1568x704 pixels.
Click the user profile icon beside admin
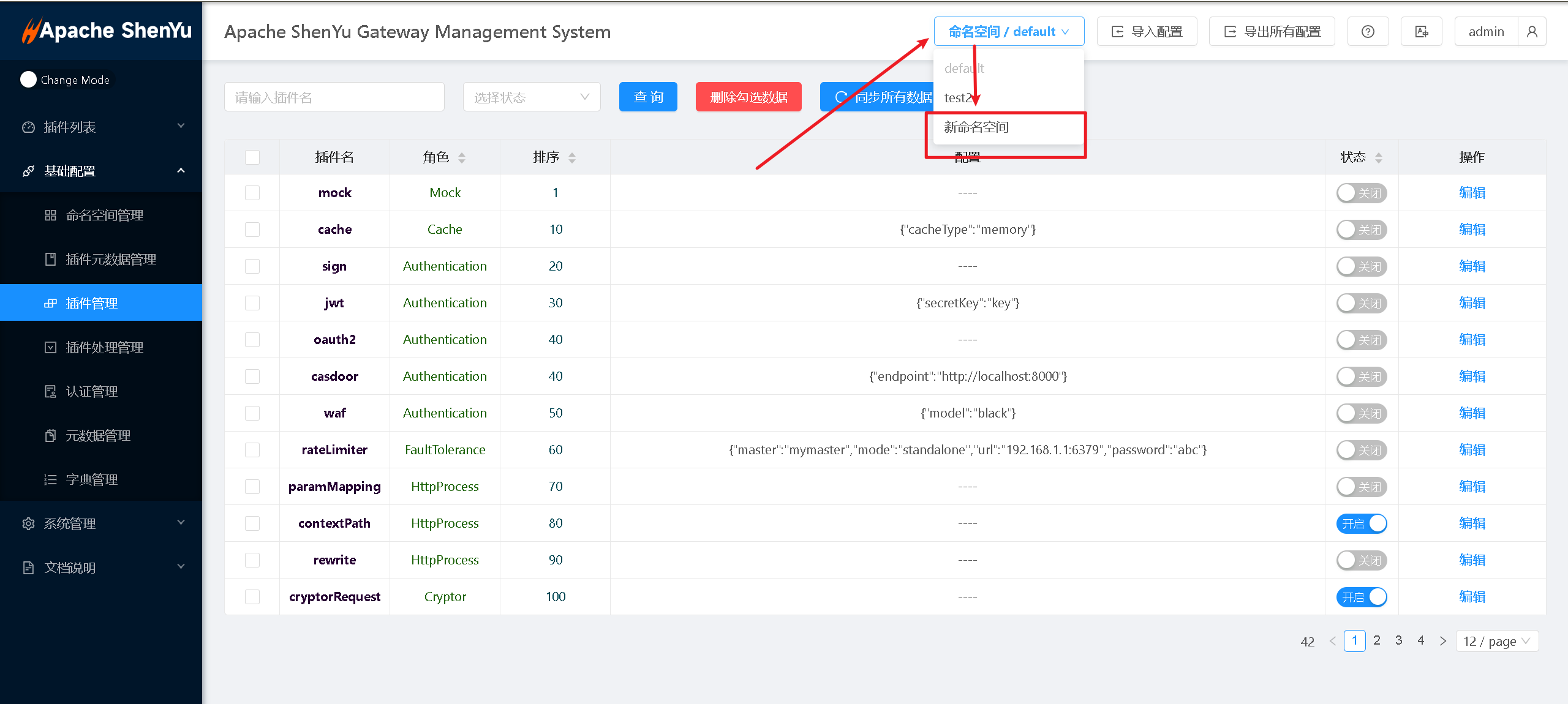tap(1532, 32)
